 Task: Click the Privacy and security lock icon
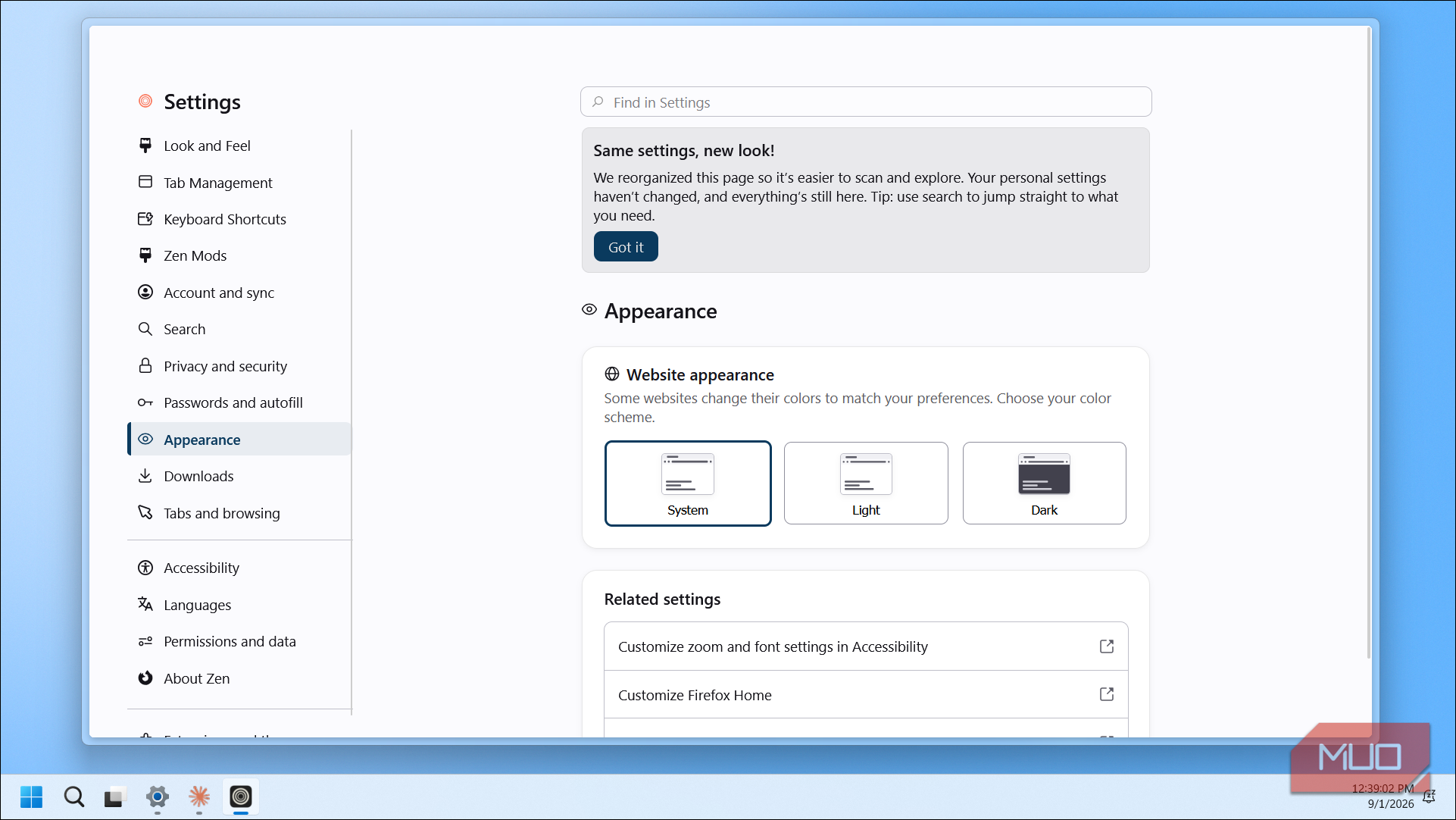[x=145, y=365]
